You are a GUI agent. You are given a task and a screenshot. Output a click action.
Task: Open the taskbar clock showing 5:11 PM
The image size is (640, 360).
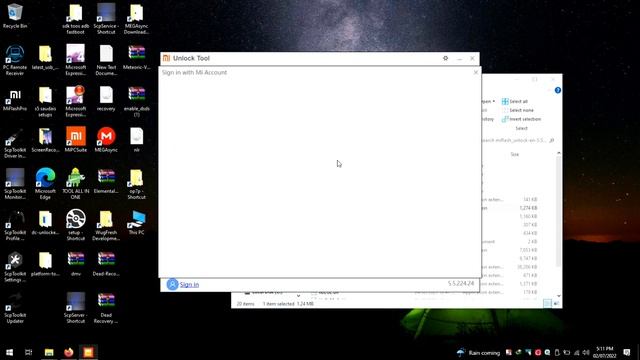pyautogui.click(x=604, y=352)
